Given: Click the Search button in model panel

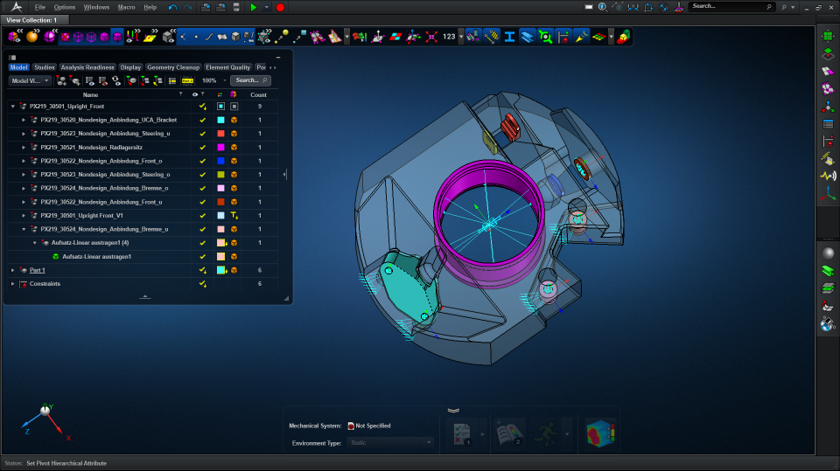Looking at the screenshot, I should 249,80.
